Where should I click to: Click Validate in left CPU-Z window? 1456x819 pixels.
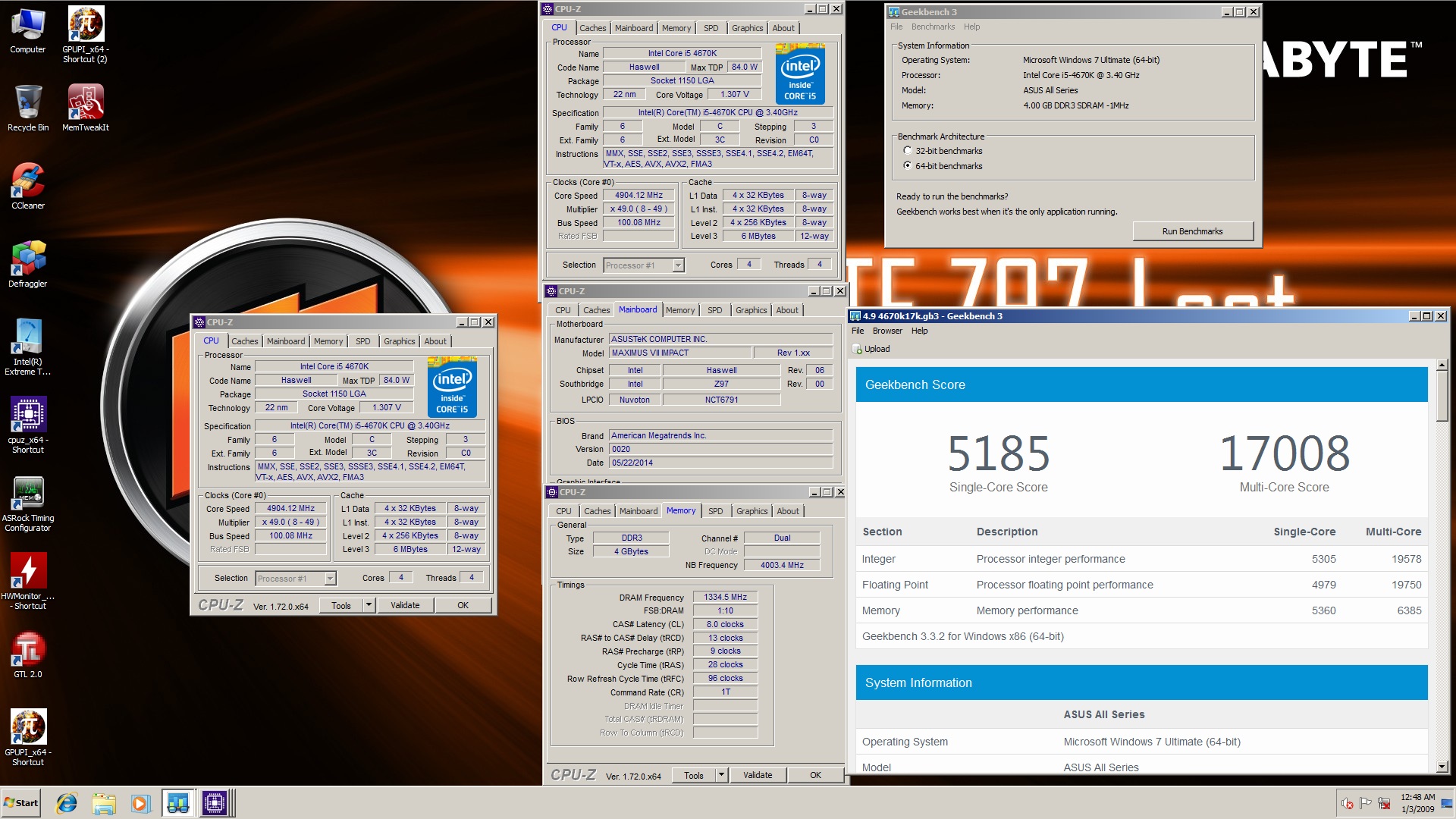[x=405, y=605]
